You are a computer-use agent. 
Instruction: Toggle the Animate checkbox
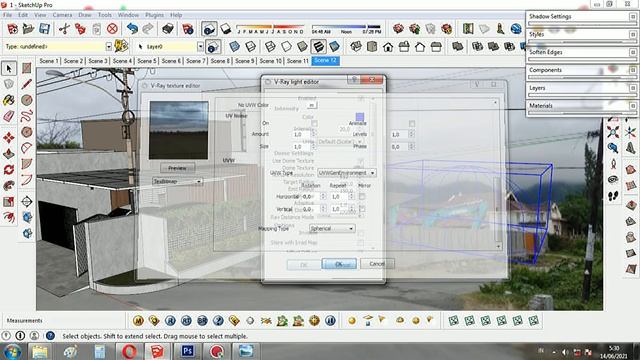(x=412, y=123)
